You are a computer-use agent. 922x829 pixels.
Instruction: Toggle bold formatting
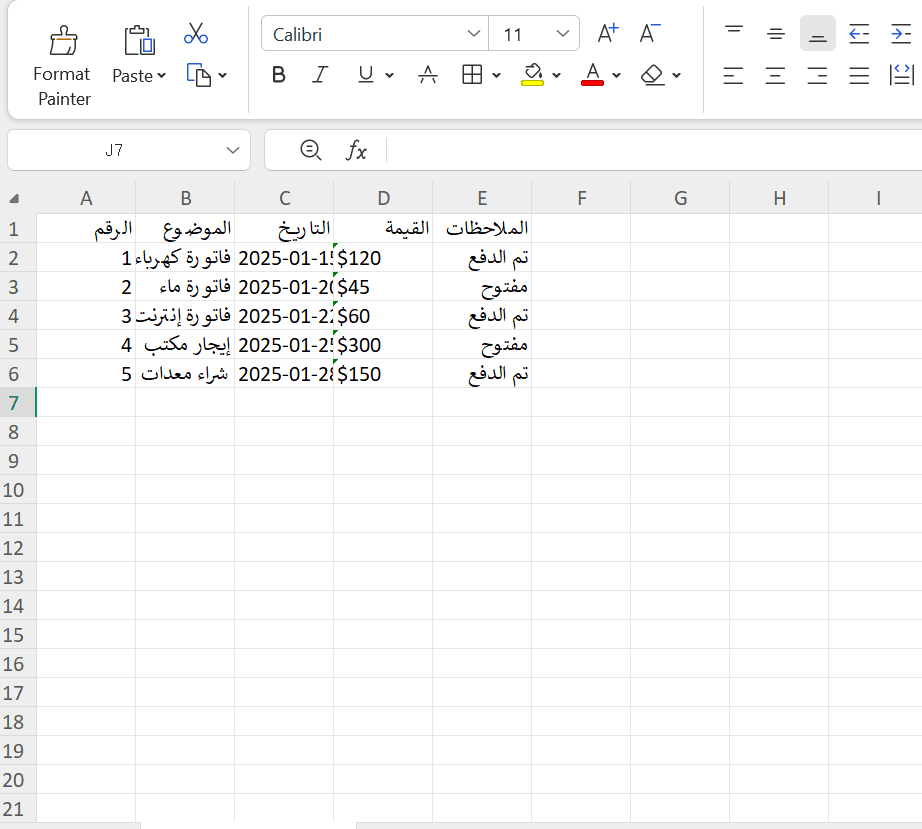tap(279, 75)
